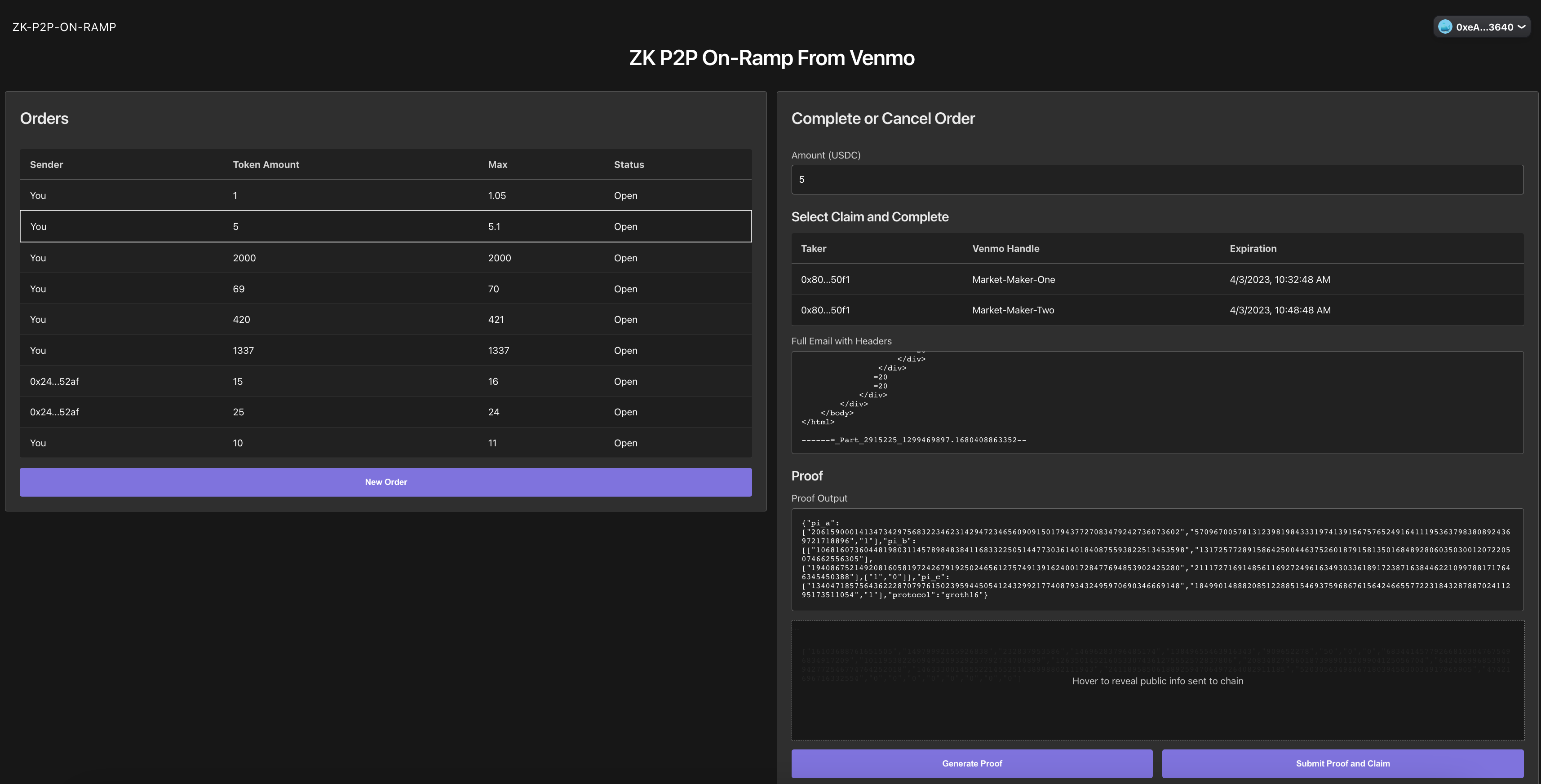Screen dimensions: 1541x784
Task: Select the 10 token order row
Action: pos(386,443)
